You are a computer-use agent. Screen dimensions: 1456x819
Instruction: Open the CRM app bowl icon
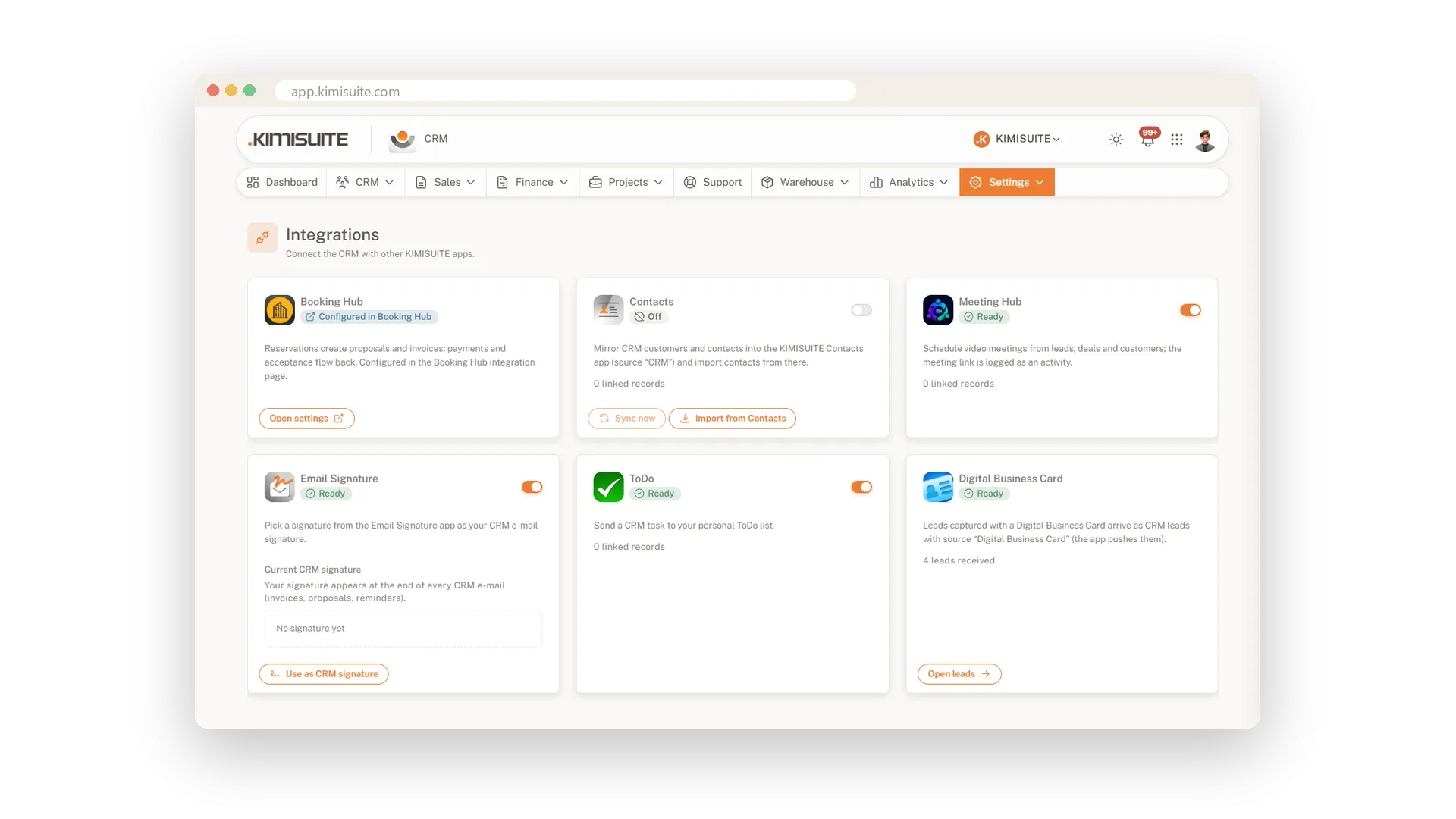(x=402, y=140)
